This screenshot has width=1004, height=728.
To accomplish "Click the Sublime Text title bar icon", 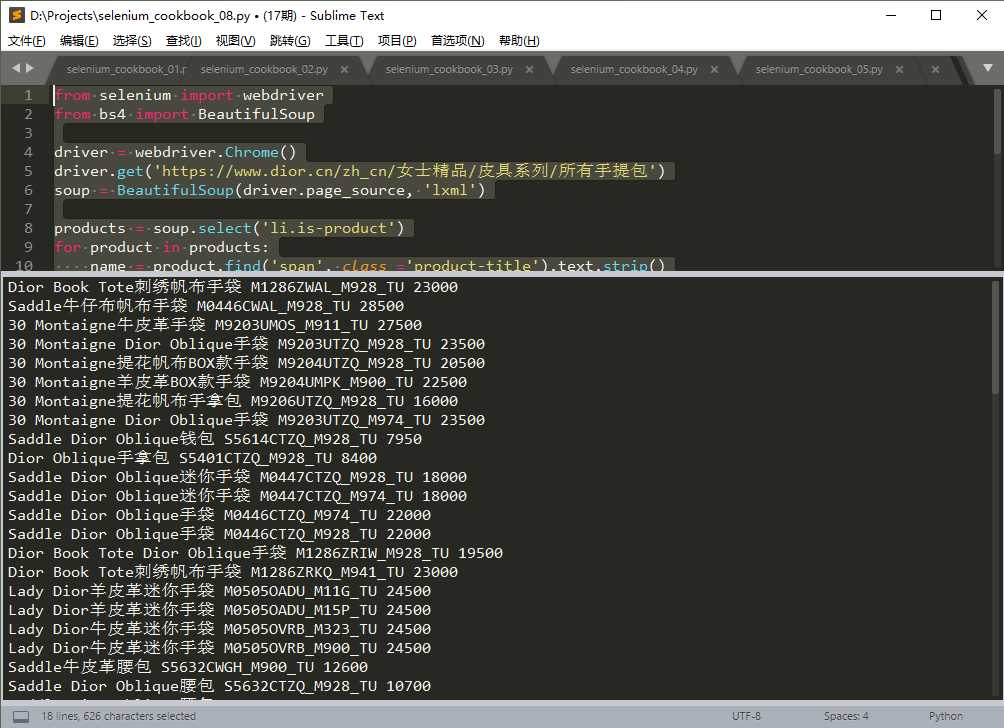I will coord(17,15).
